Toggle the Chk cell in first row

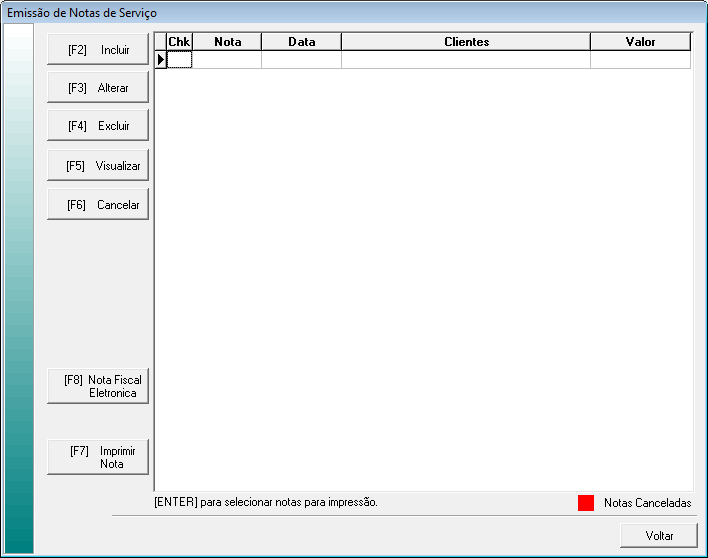click(x=179, y=60)
